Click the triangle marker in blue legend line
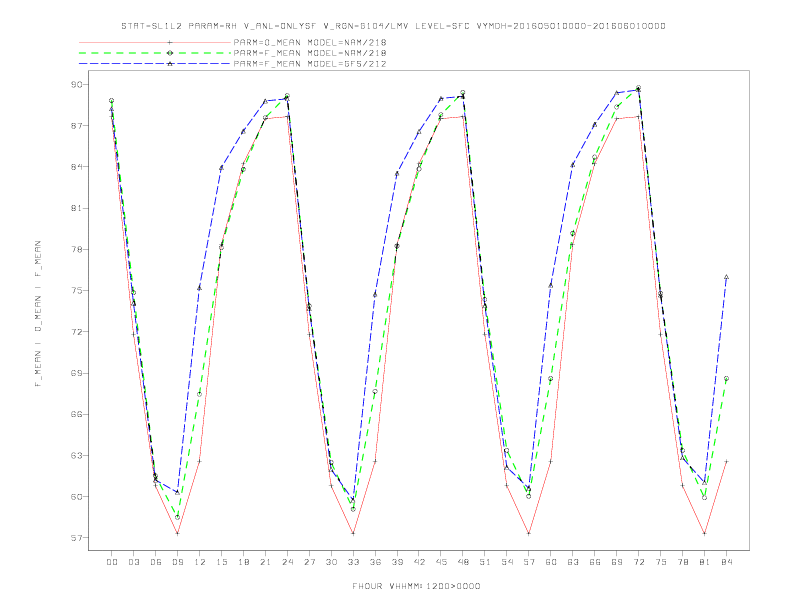Image resolution: width=792 pixels, height=612 pixels. pos(170,64)
